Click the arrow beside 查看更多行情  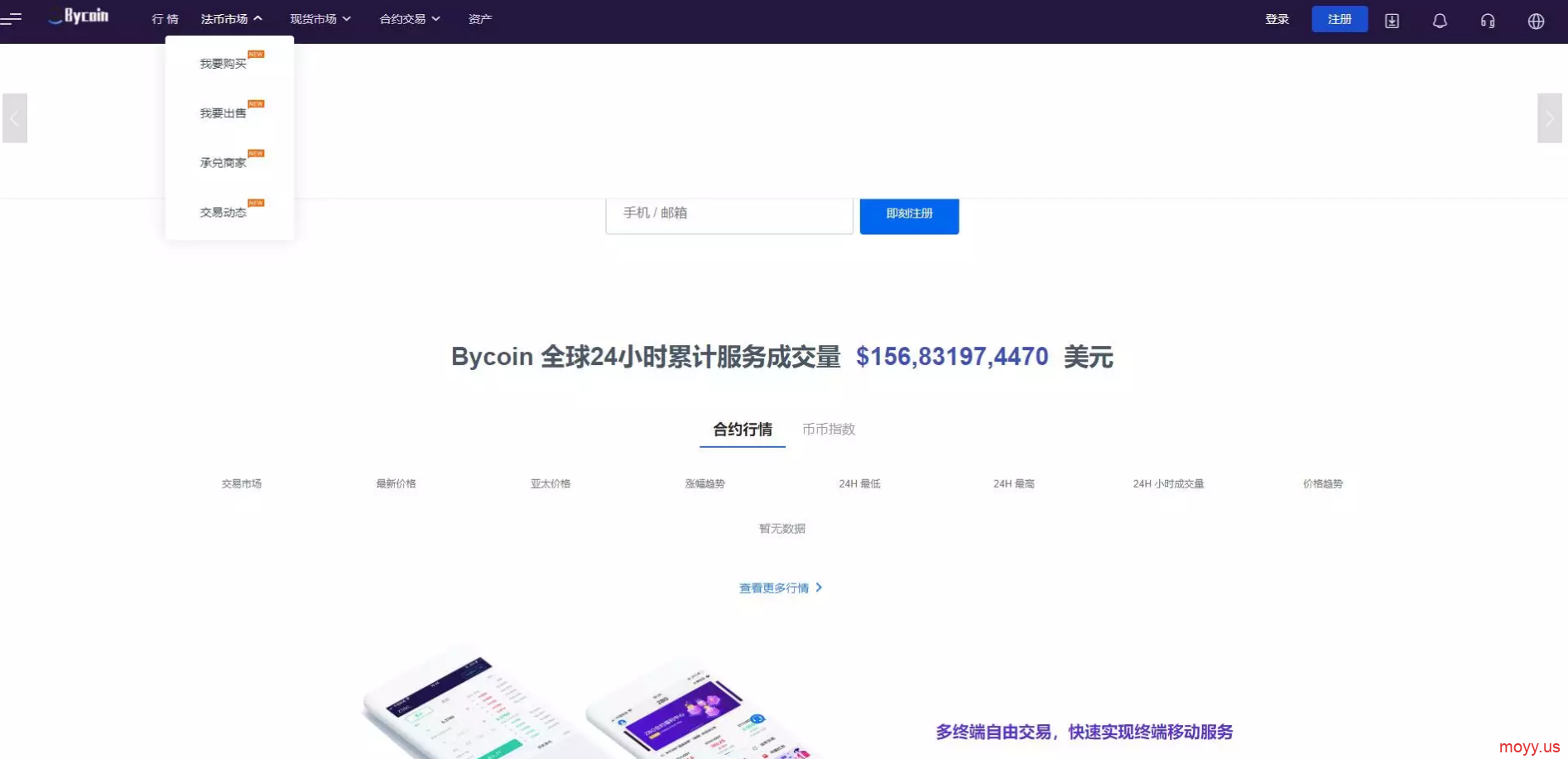pyautogui.click(x=819, y=587)
